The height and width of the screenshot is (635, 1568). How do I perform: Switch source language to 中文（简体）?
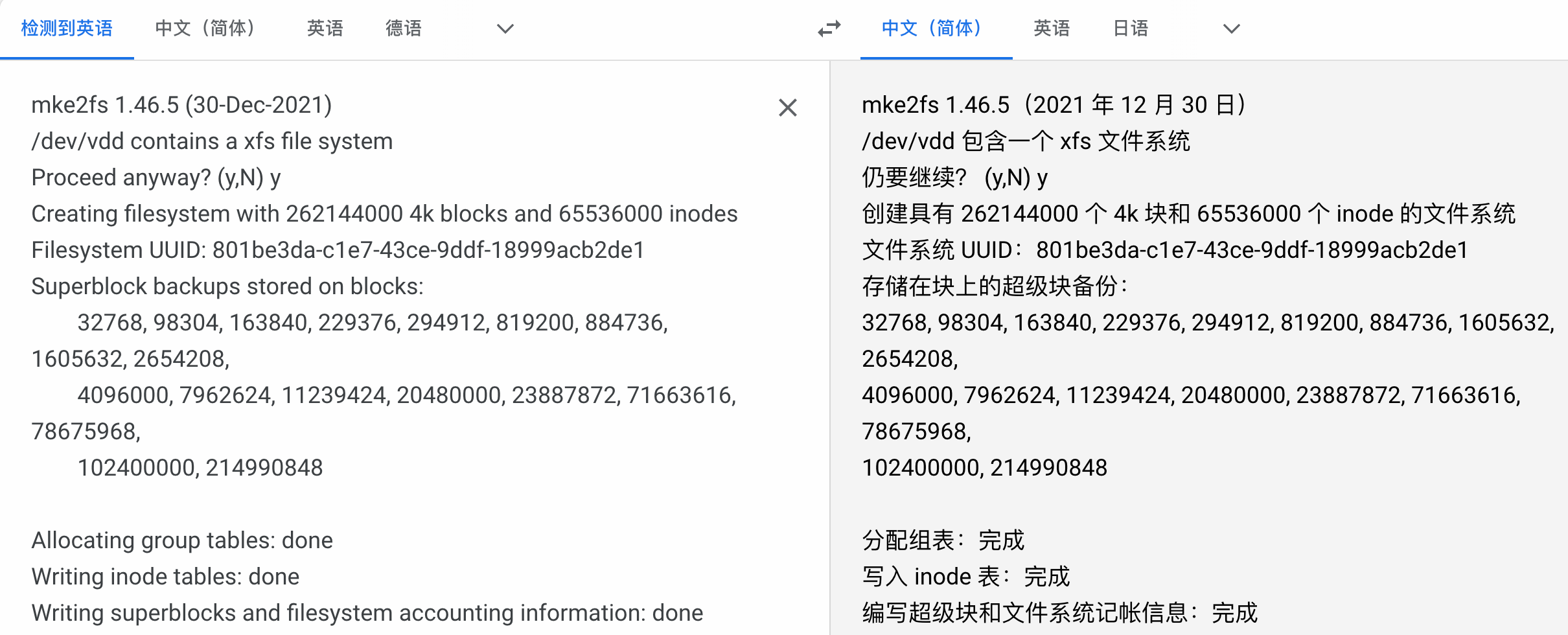(205, 29)
